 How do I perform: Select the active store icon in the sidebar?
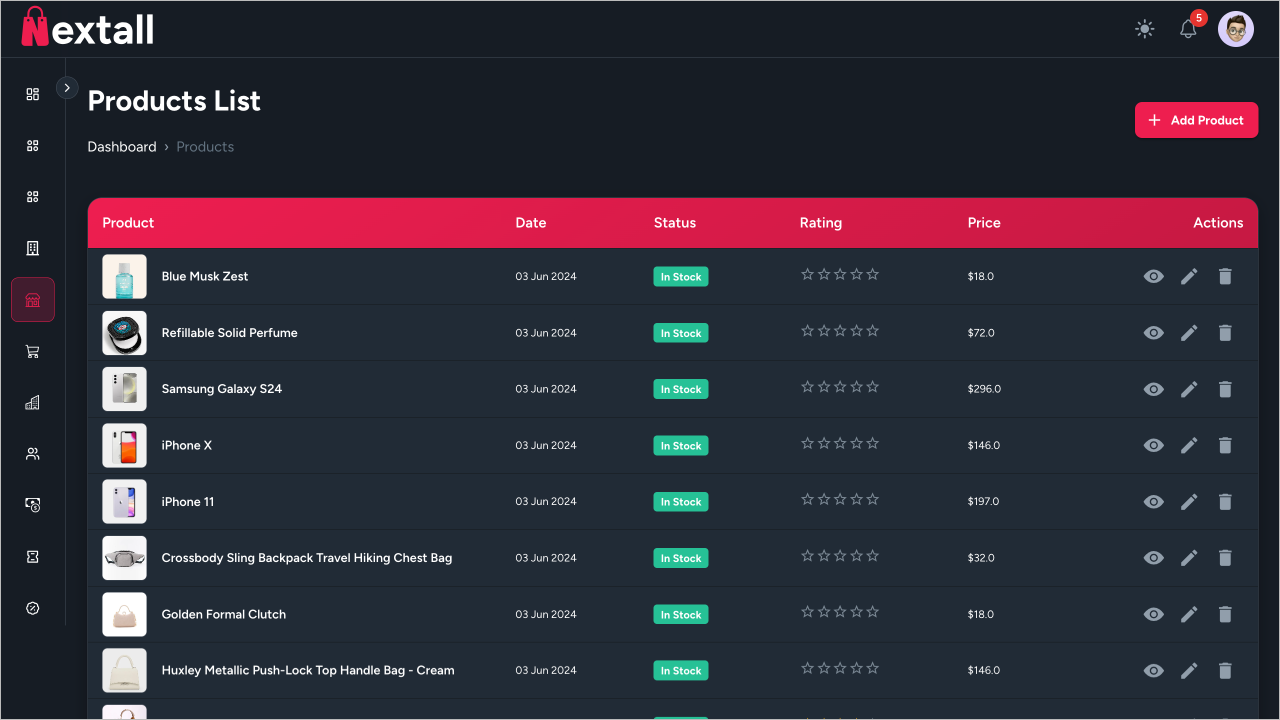pyautogui.click(x=33, y=300)
